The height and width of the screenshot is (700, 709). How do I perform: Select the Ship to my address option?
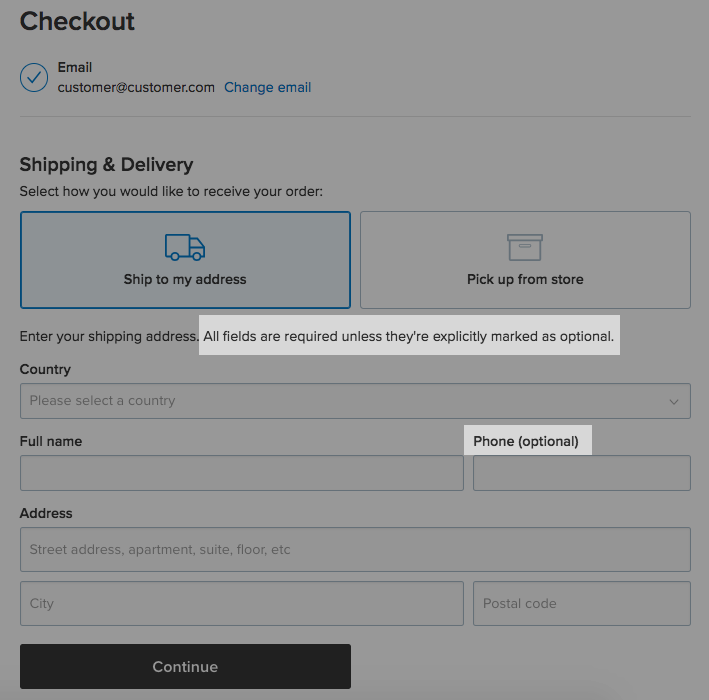[185, 260]
